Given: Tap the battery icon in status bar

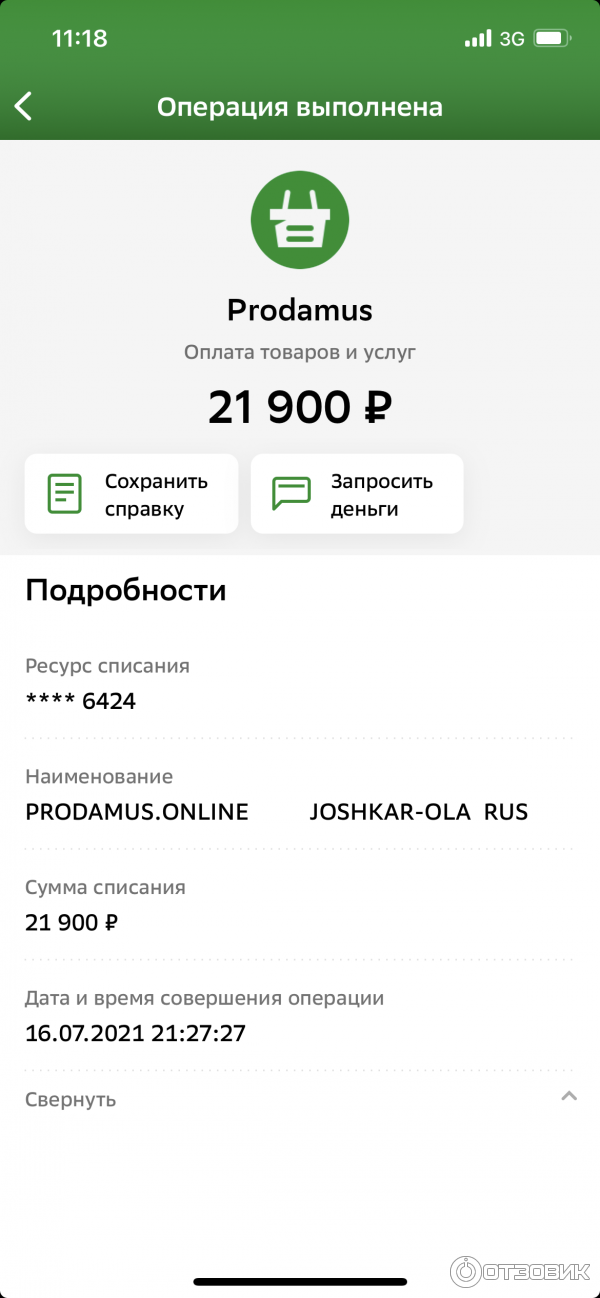Looking at the screenshot, I should click(552, 39).
